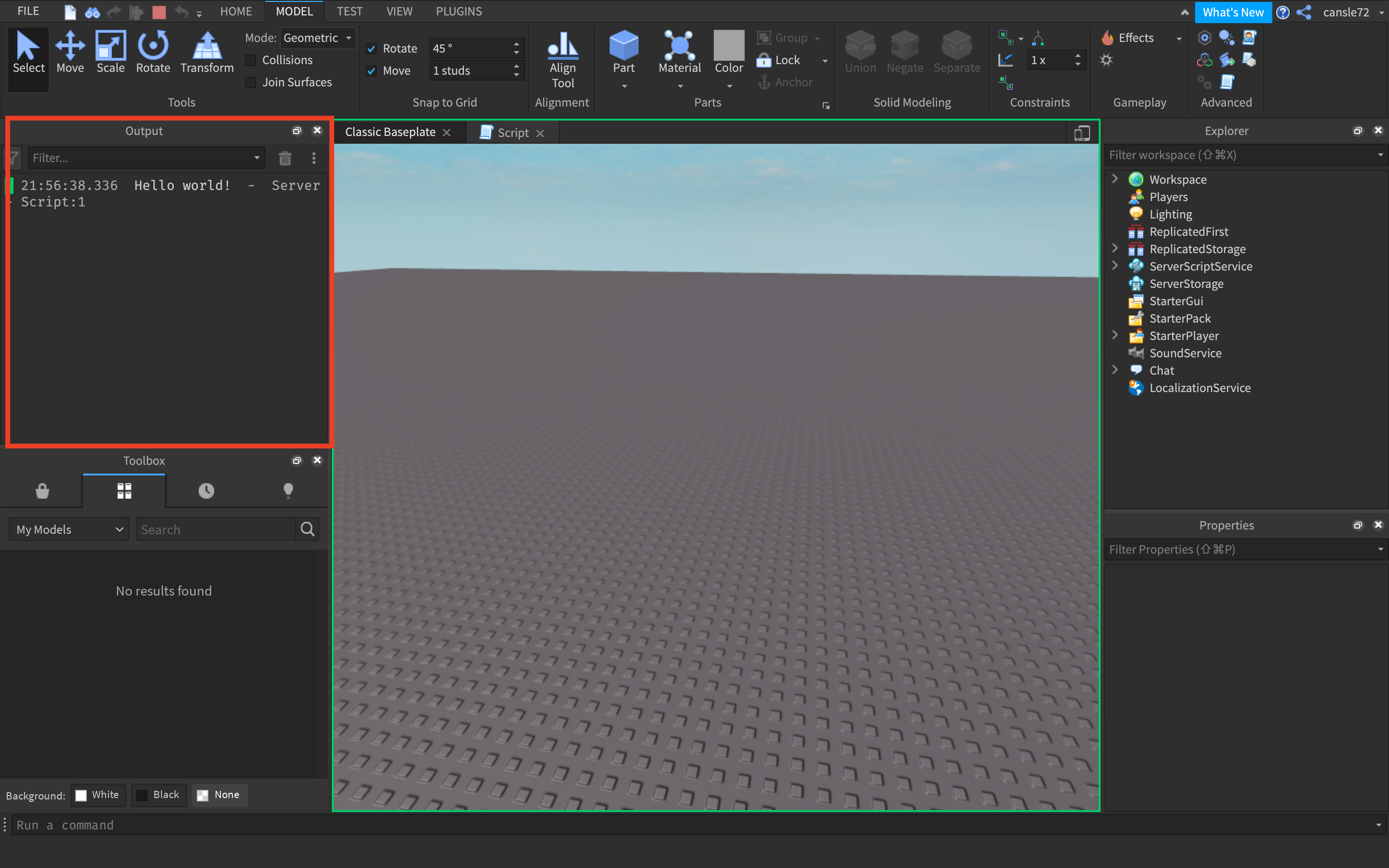This screenshot has height=868, width=1389.
Task: Click the Run a command field
Action: point(689,825)
